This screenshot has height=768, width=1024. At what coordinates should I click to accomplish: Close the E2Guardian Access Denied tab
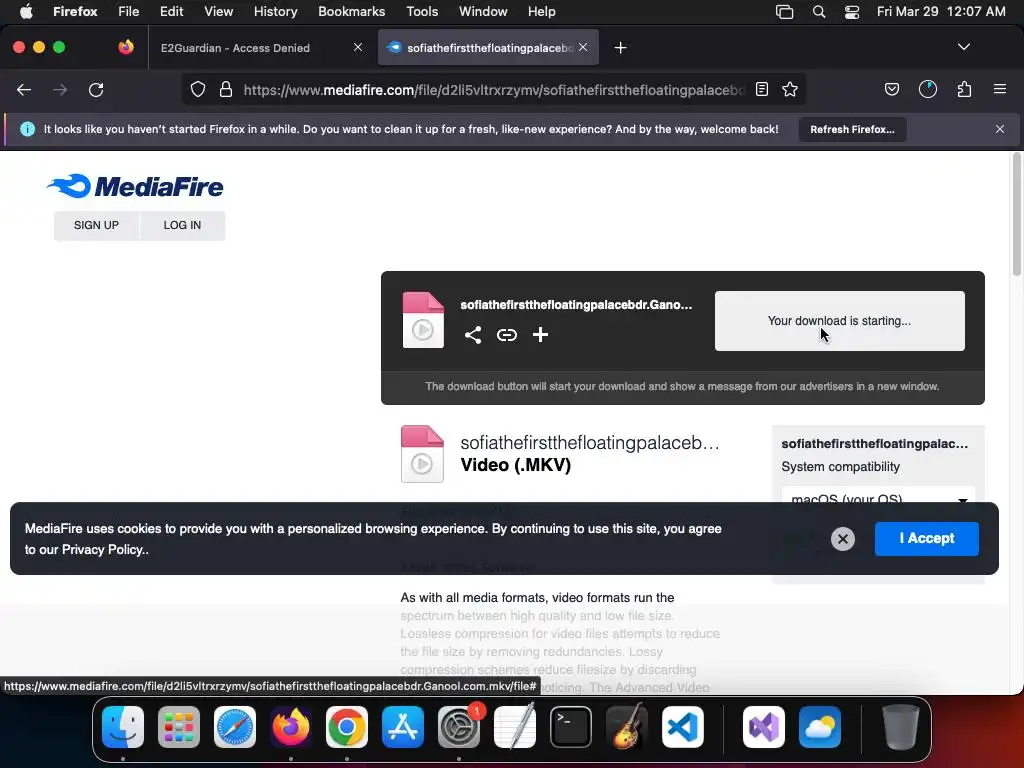tap(358, 47)
